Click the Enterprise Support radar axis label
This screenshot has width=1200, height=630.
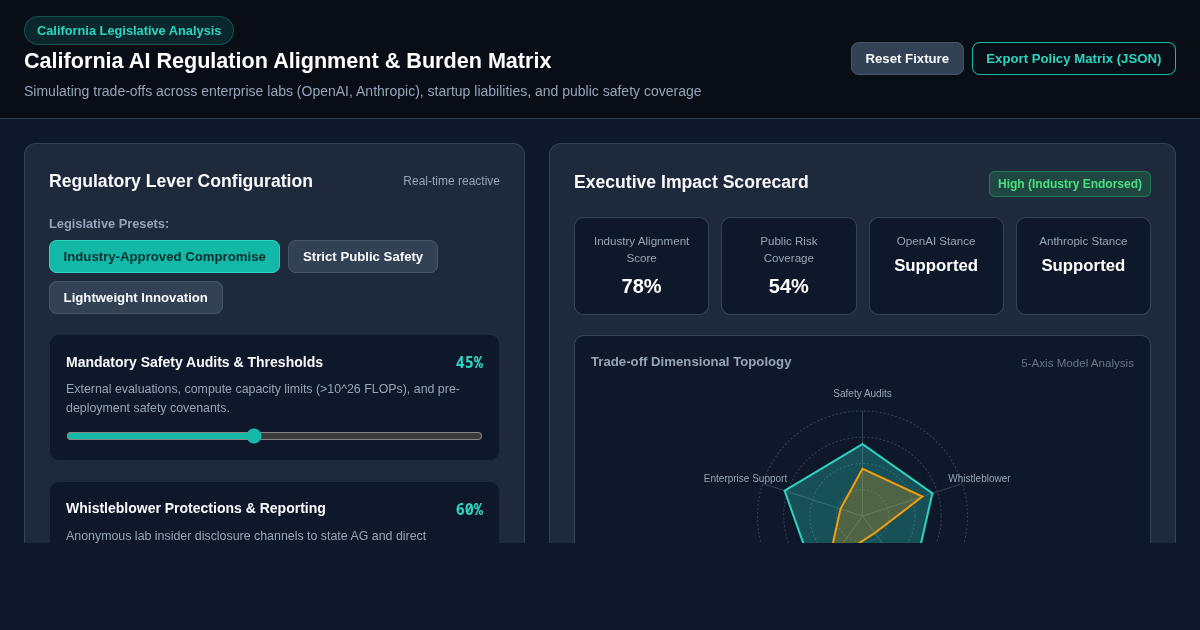click(745, 478)
